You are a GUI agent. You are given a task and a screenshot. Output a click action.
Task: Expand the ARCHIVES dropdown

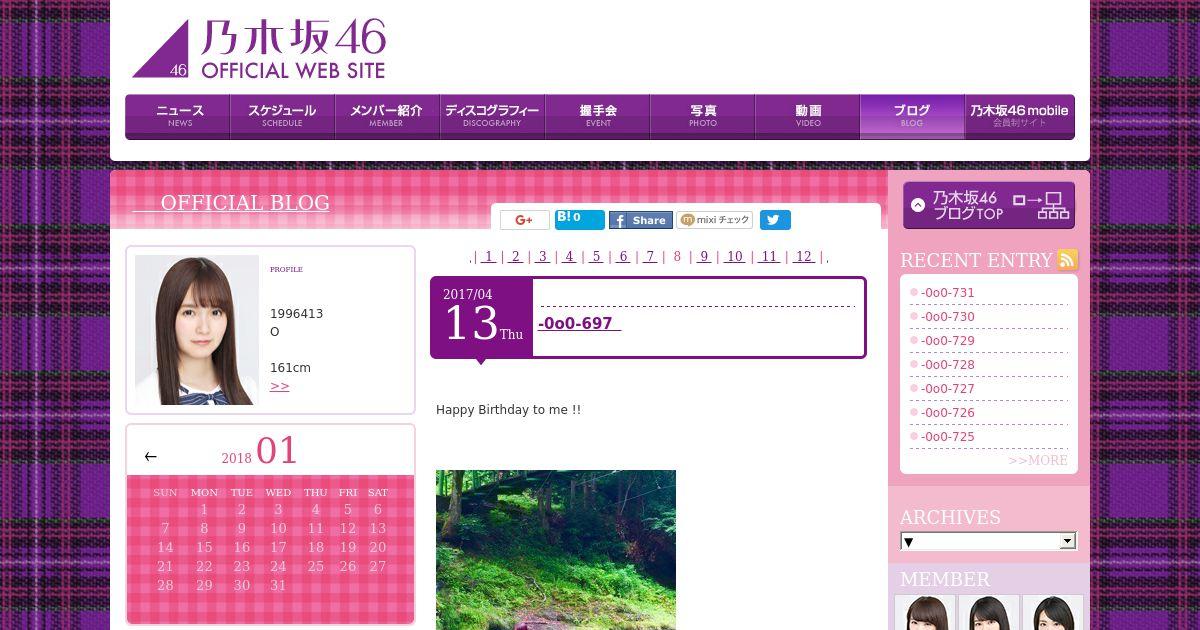pos(988,541)
